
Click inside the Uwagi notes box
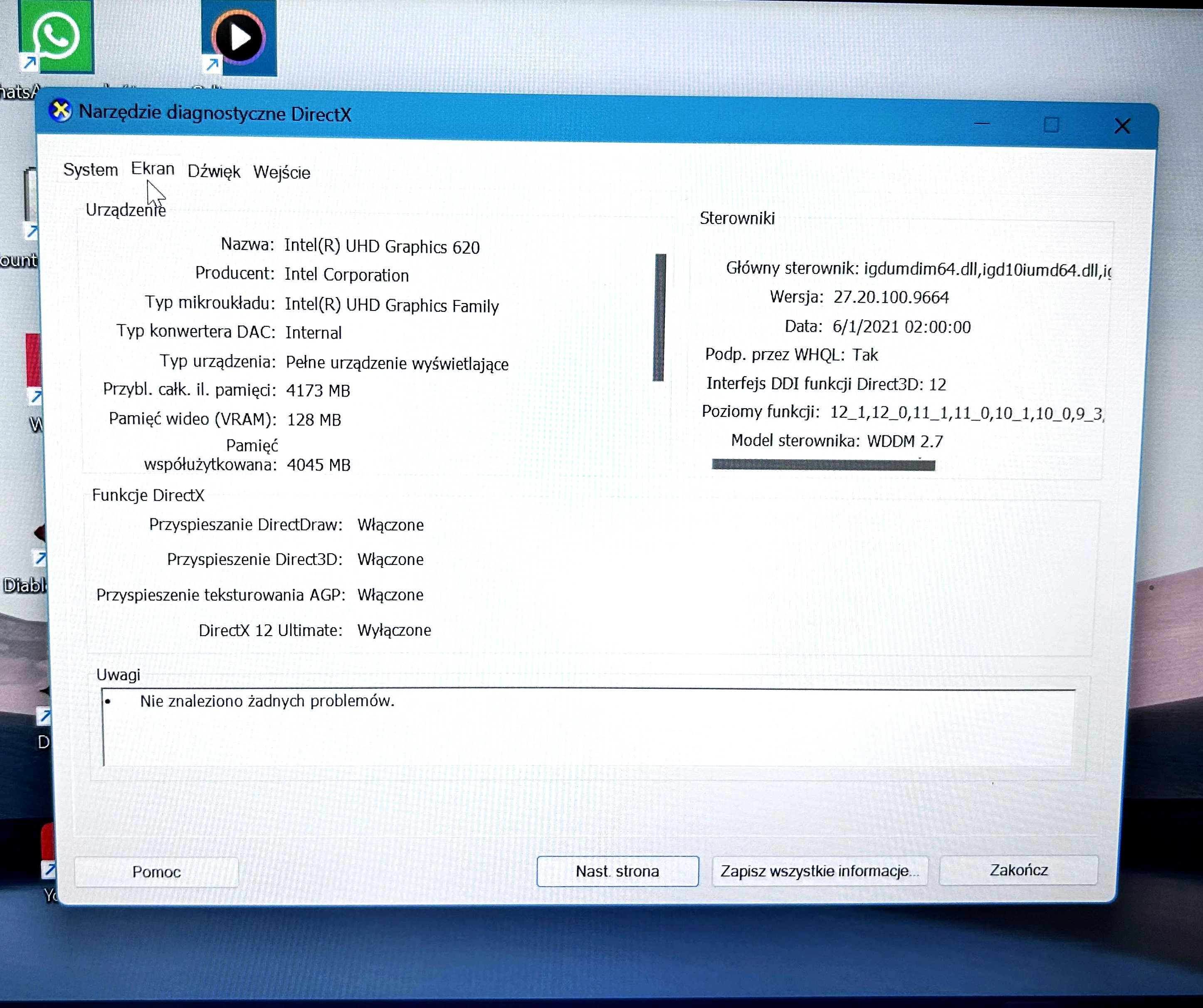pos(588,727)
